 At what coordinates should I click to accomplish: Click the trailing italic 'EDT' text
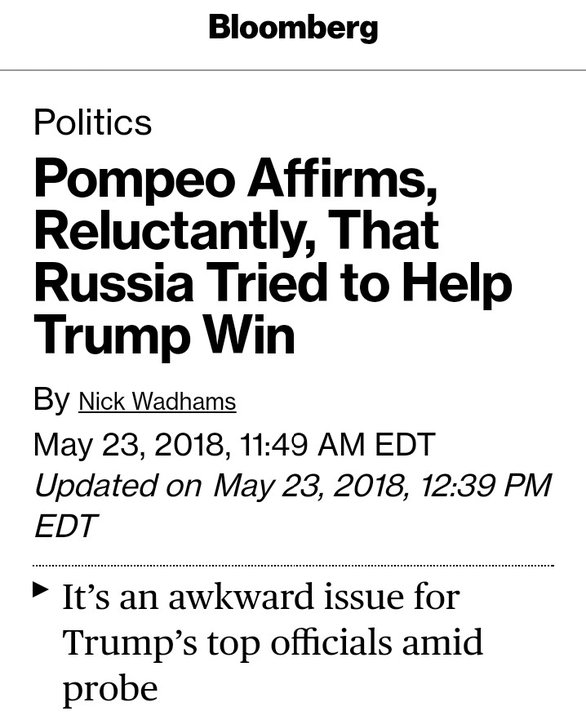click(66, 526)
